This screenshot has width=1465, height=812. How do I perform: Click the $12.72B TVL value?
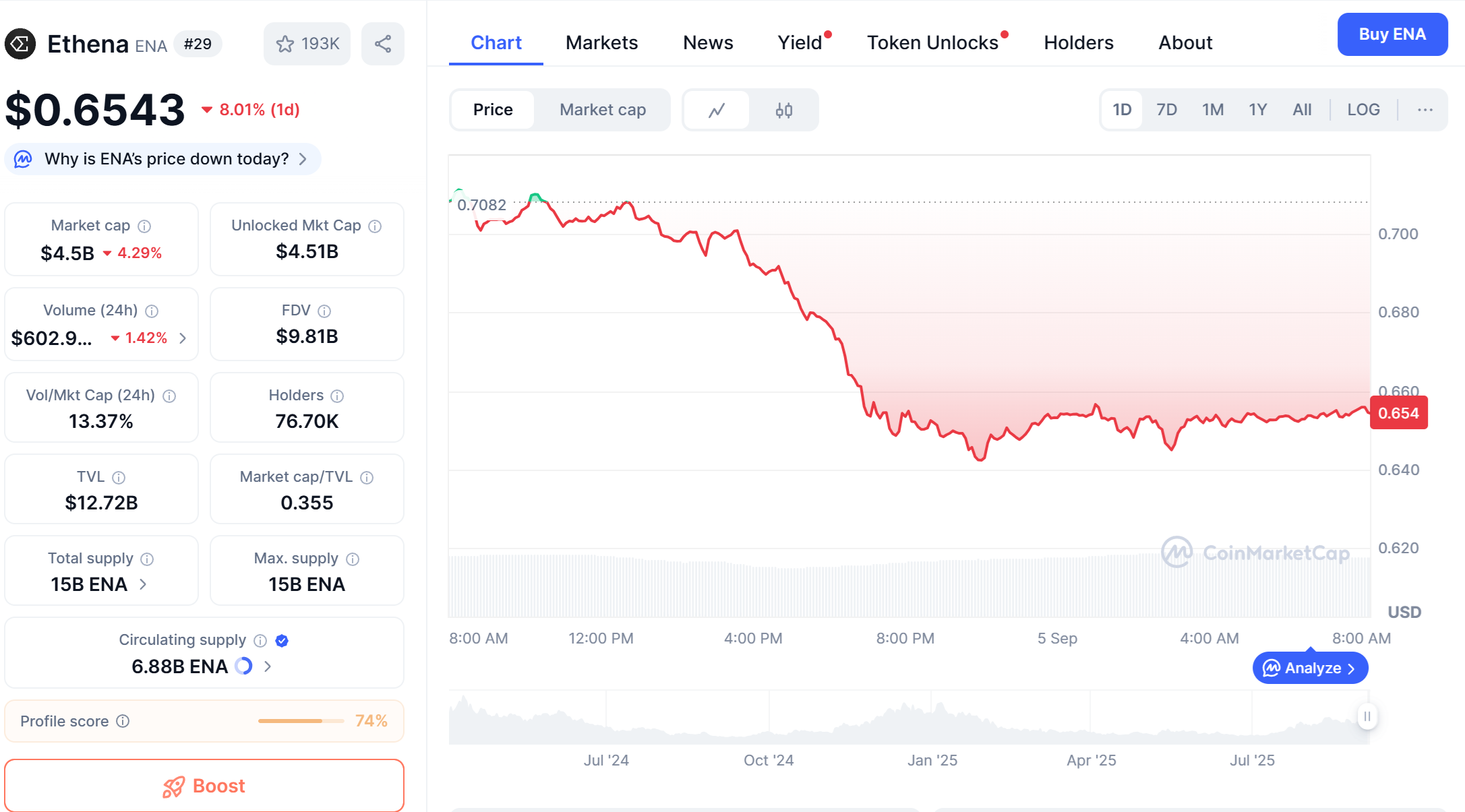click(101, 503)
